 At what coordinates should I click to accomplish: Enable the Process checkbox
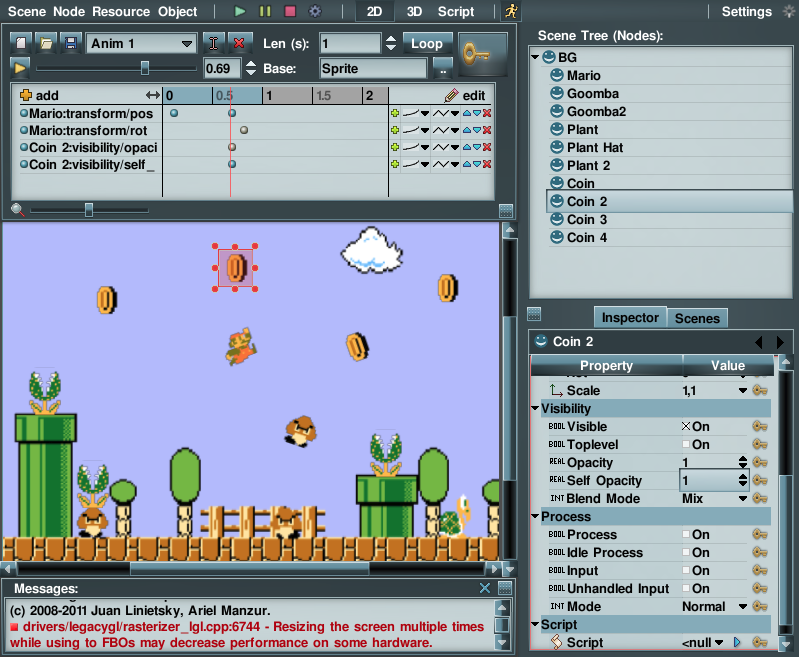686,534
